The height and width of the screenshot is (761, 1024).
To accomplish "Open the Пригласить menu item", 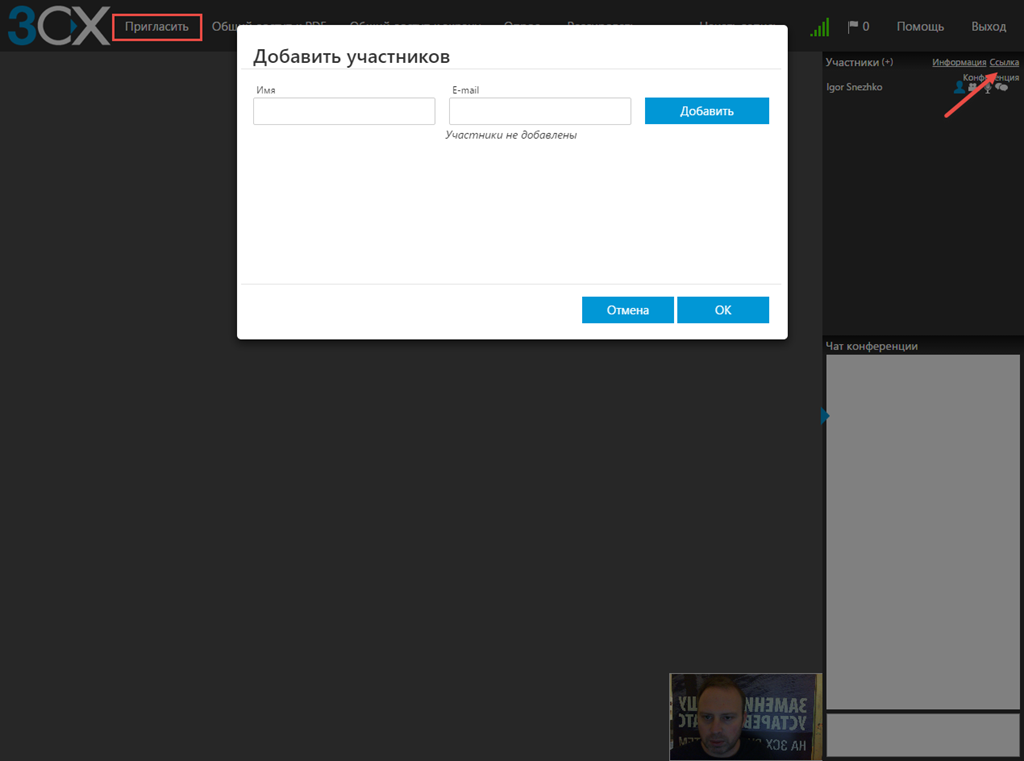I will 157,27.
